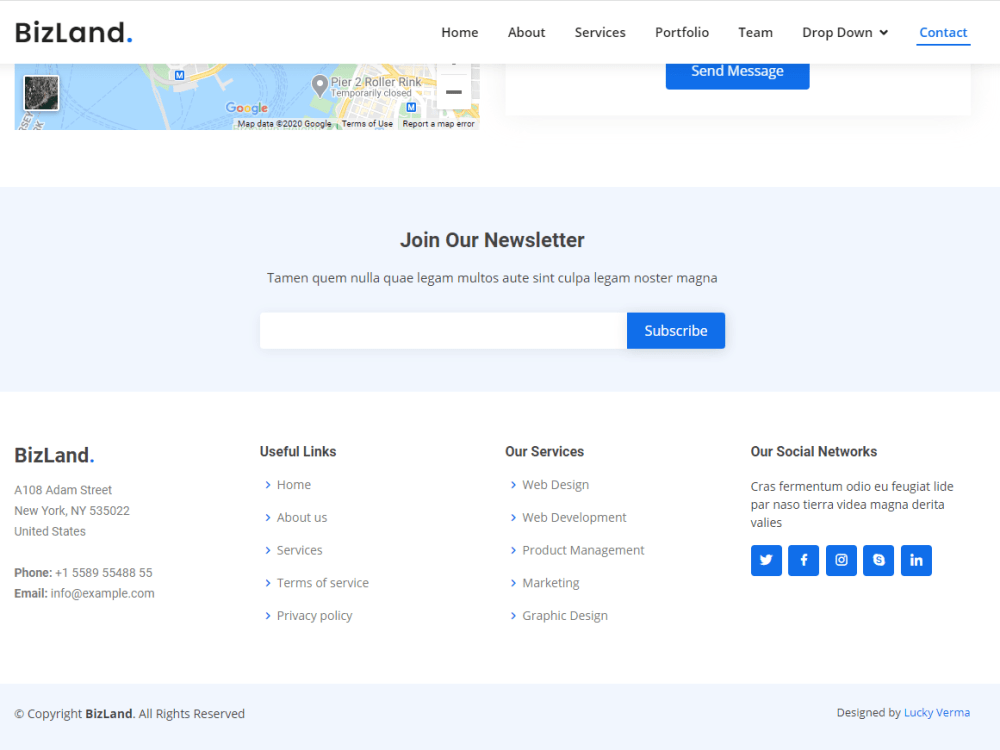Click the Subscribe button
Viewport: 1000px width, 750px height.
tap(675, 330)
